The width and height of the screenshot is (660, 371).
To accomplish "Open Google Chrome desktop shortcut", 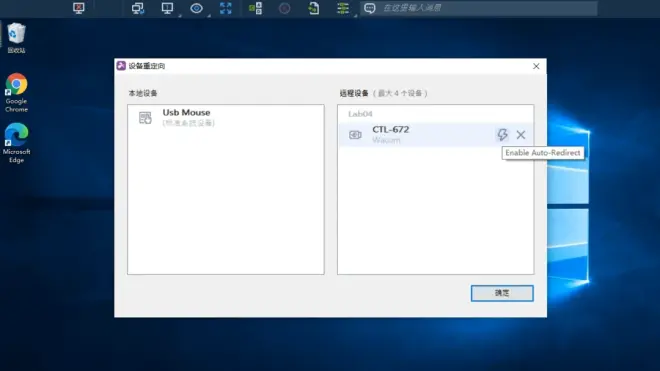I will 16,93.
